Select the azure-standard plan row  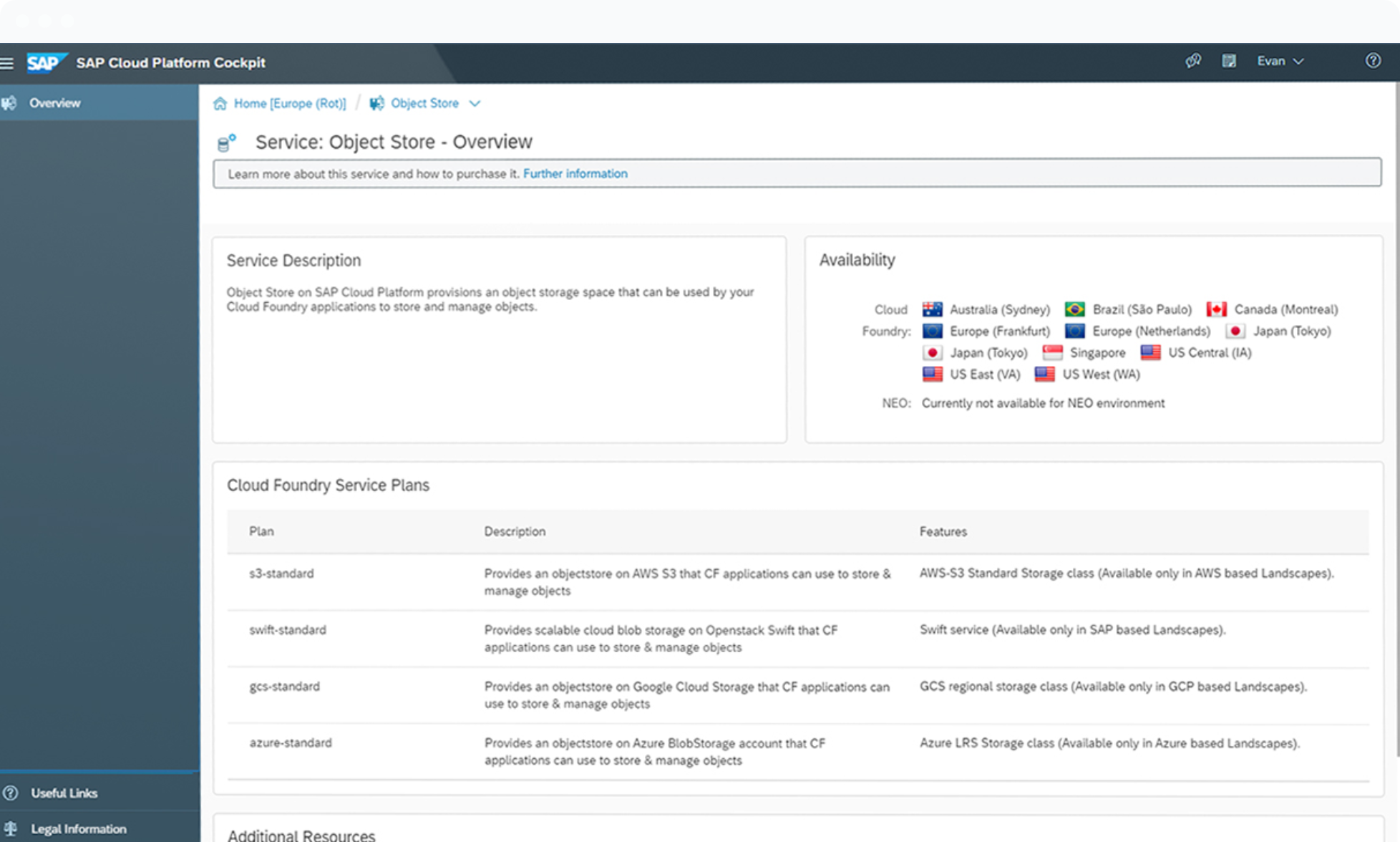pyautogui.click(x=291, y=743)
